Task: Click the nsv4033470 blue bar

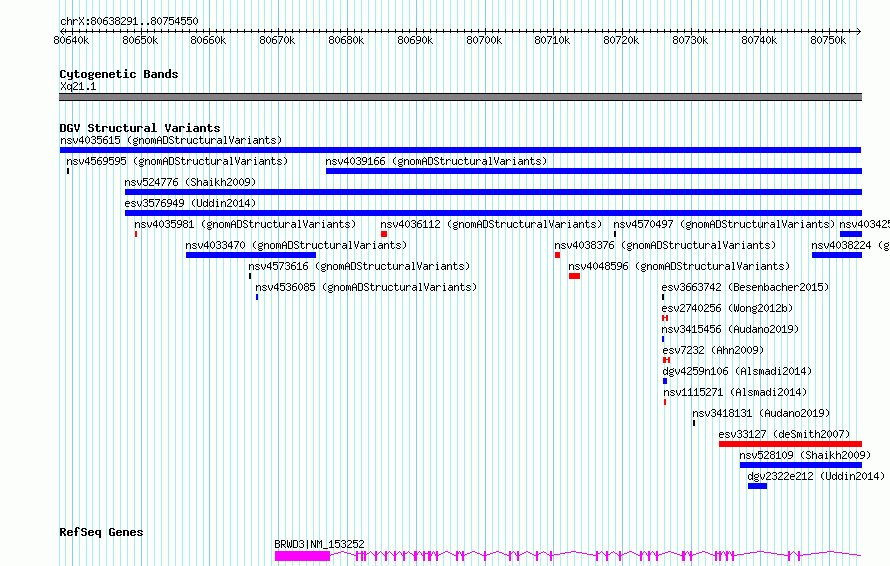Action: tap(250, 255)
